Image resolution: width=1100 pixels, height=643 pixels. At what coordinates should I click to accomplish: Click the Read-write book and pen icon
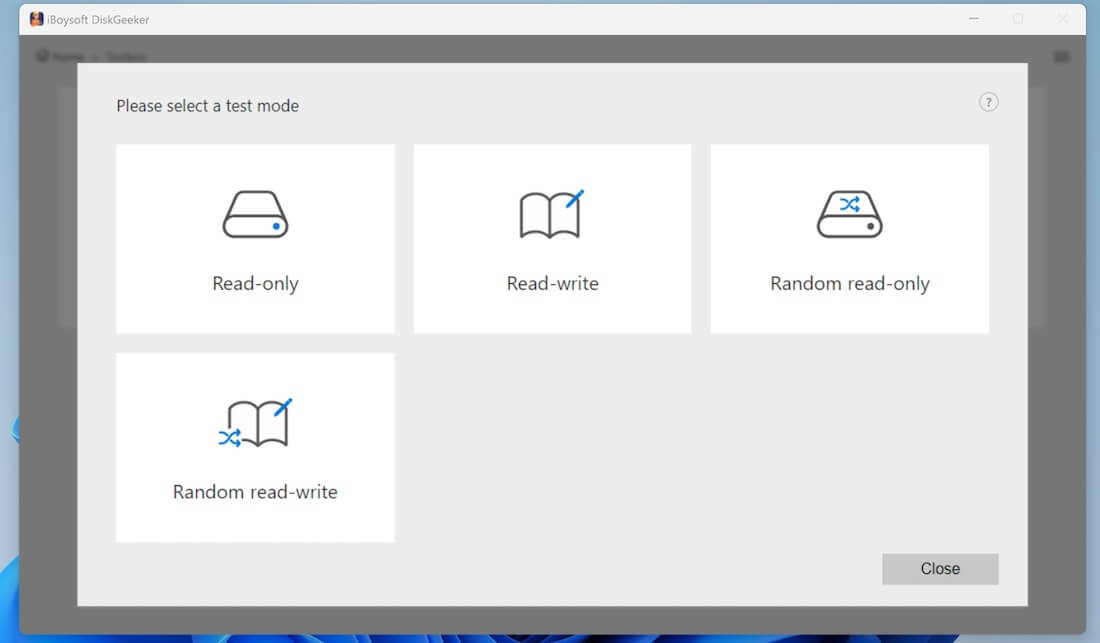click(x=551, y=214)
